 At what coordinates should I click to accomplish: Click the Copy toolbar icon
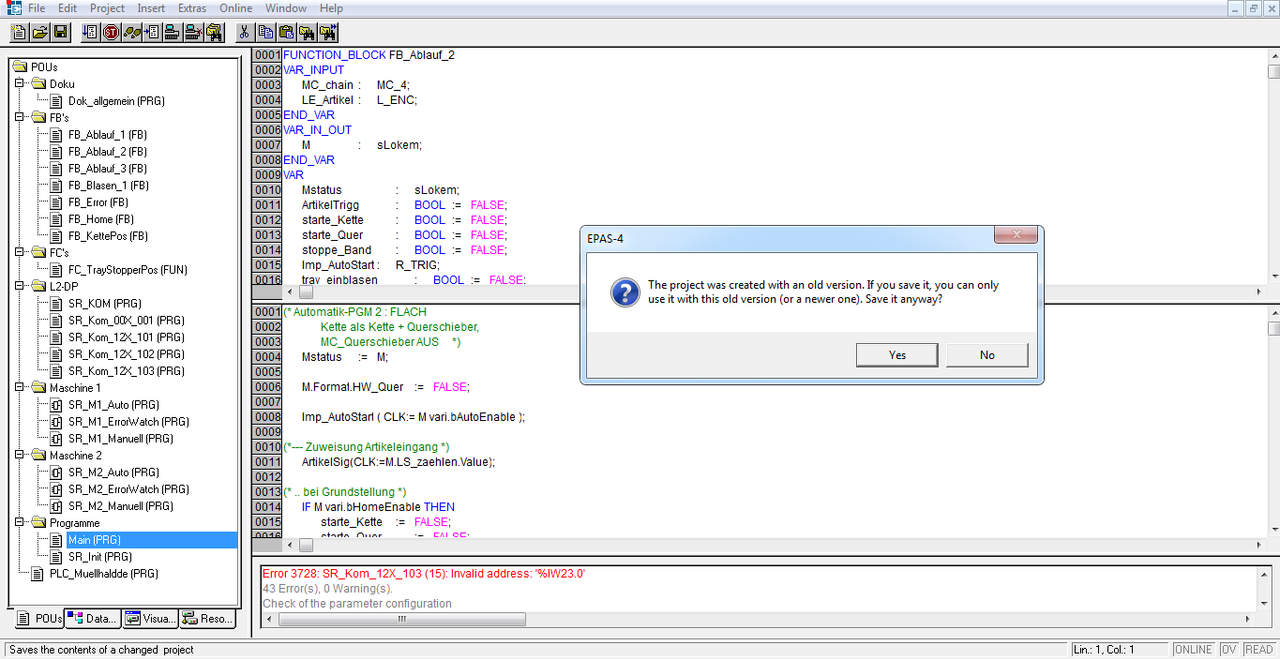[265, 32]
